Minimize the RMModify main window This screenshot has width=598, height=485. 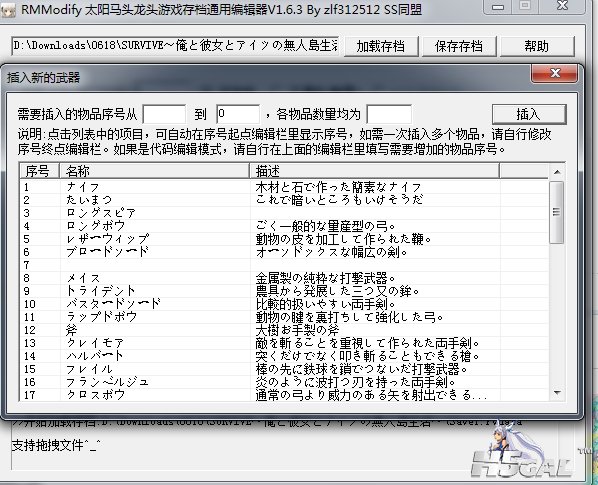498,6
